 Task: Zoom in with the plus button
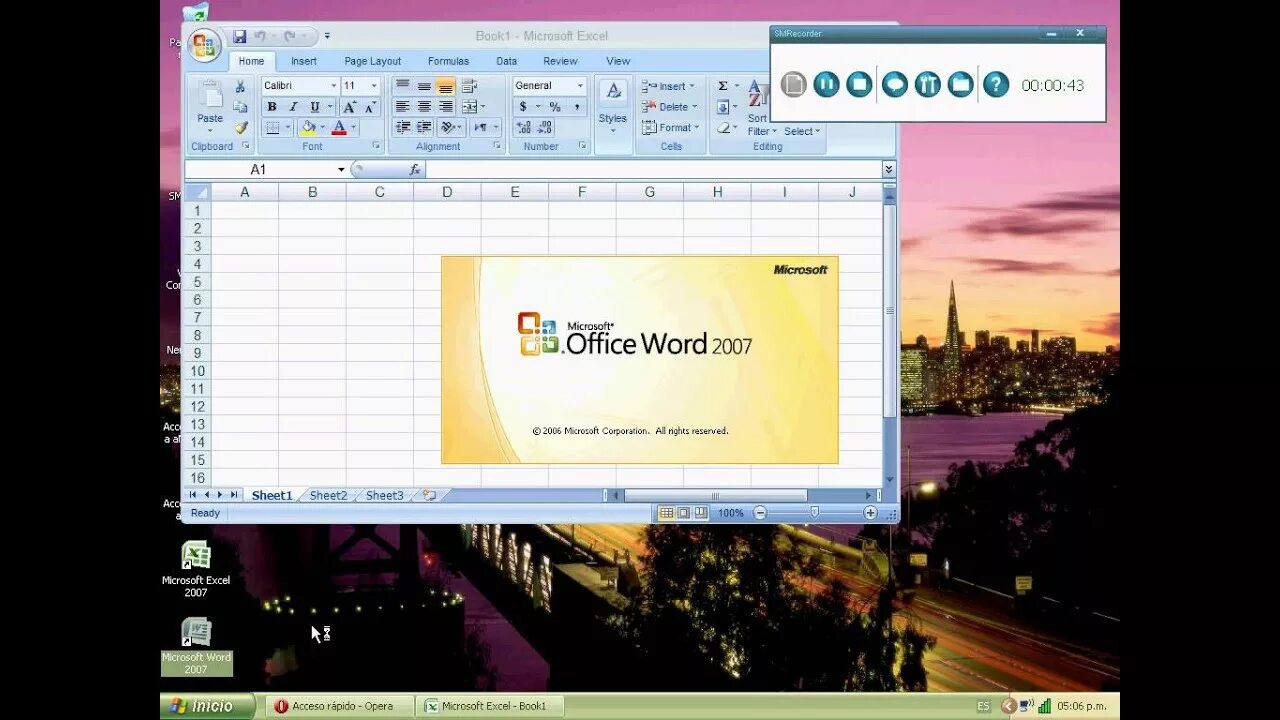[x=870, y=513]
